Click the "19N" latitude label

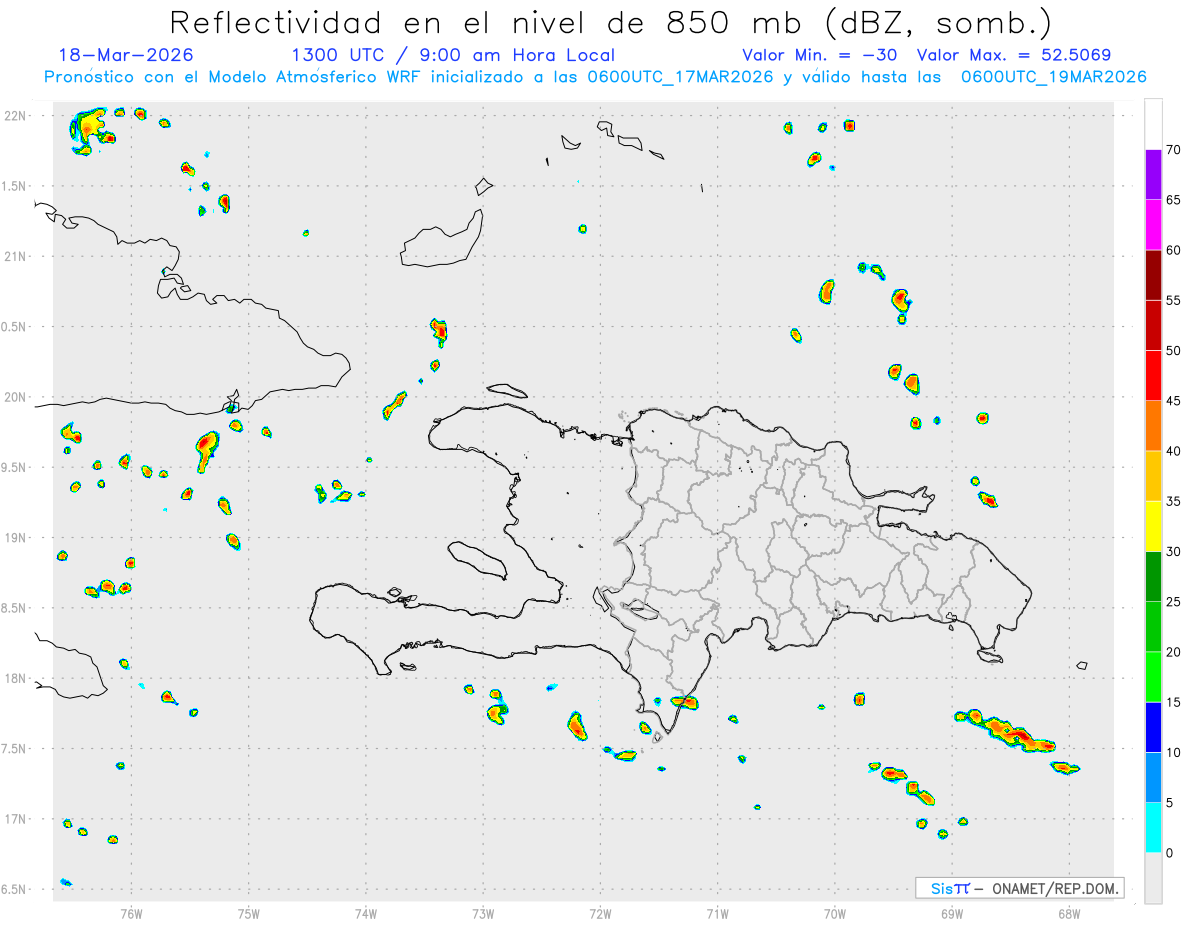[x=17, y=538]
